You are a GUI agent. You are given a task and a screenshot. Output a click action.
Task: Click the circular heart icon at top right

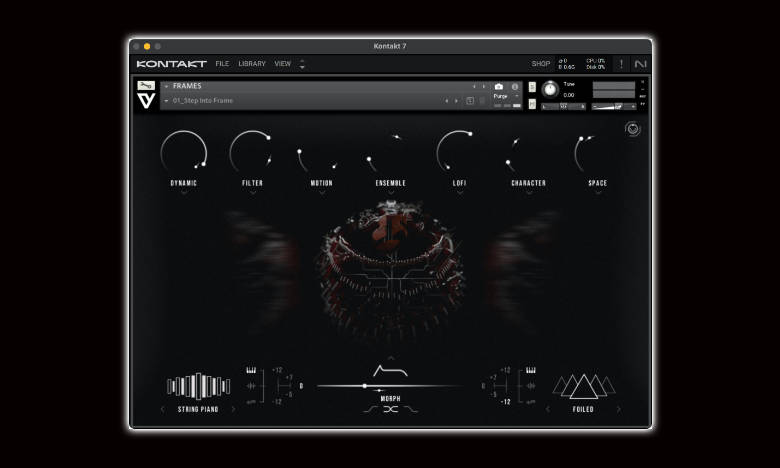[x=633, y=129]
